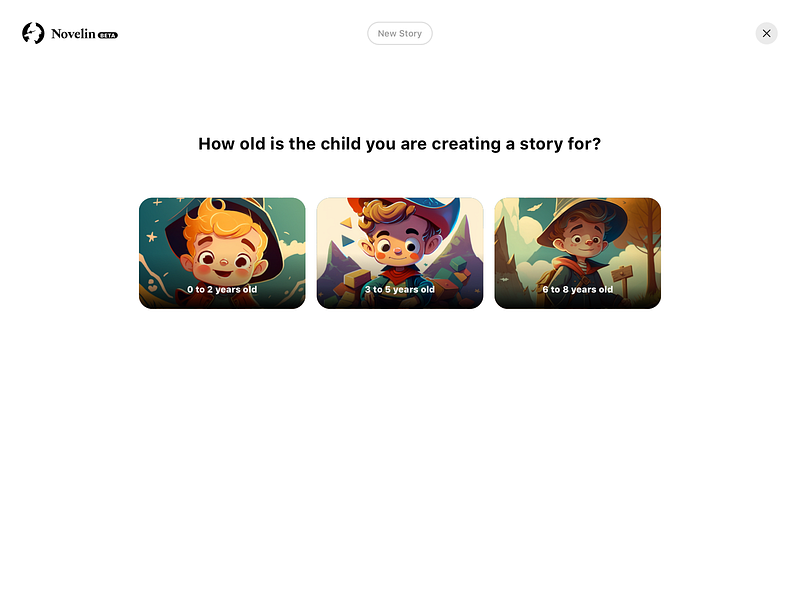Image resolution: width=800 pixels, height=600 pixels.
Task: Click the "0 to 2 years old" label text
Action: coord(222,289)
